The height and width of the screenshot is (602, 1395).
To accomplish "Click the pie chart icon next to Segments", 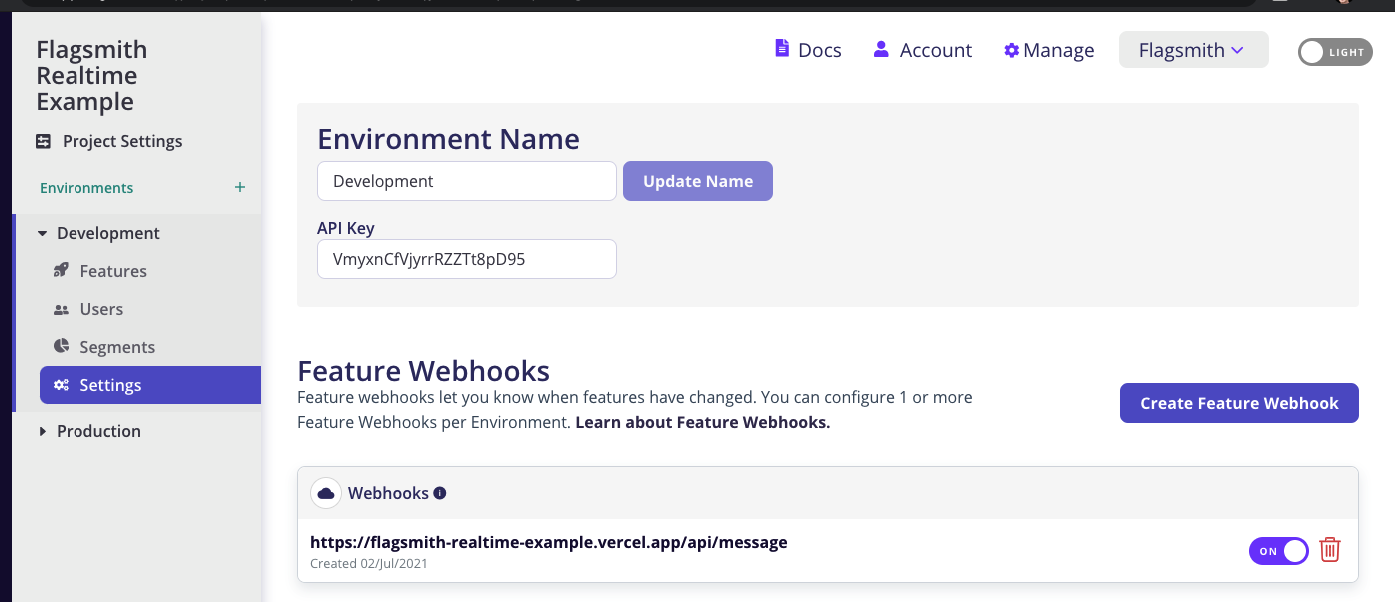I will [x=61, y=347].
